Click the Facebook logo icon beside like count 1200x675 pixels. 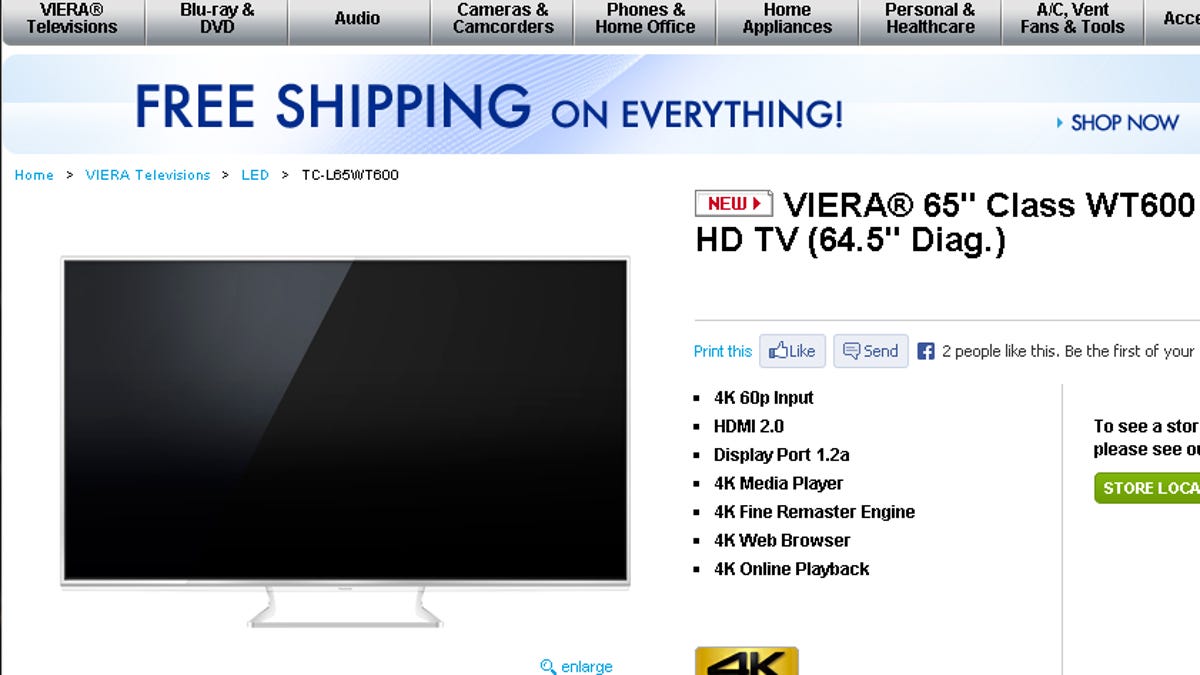point(926,351)
